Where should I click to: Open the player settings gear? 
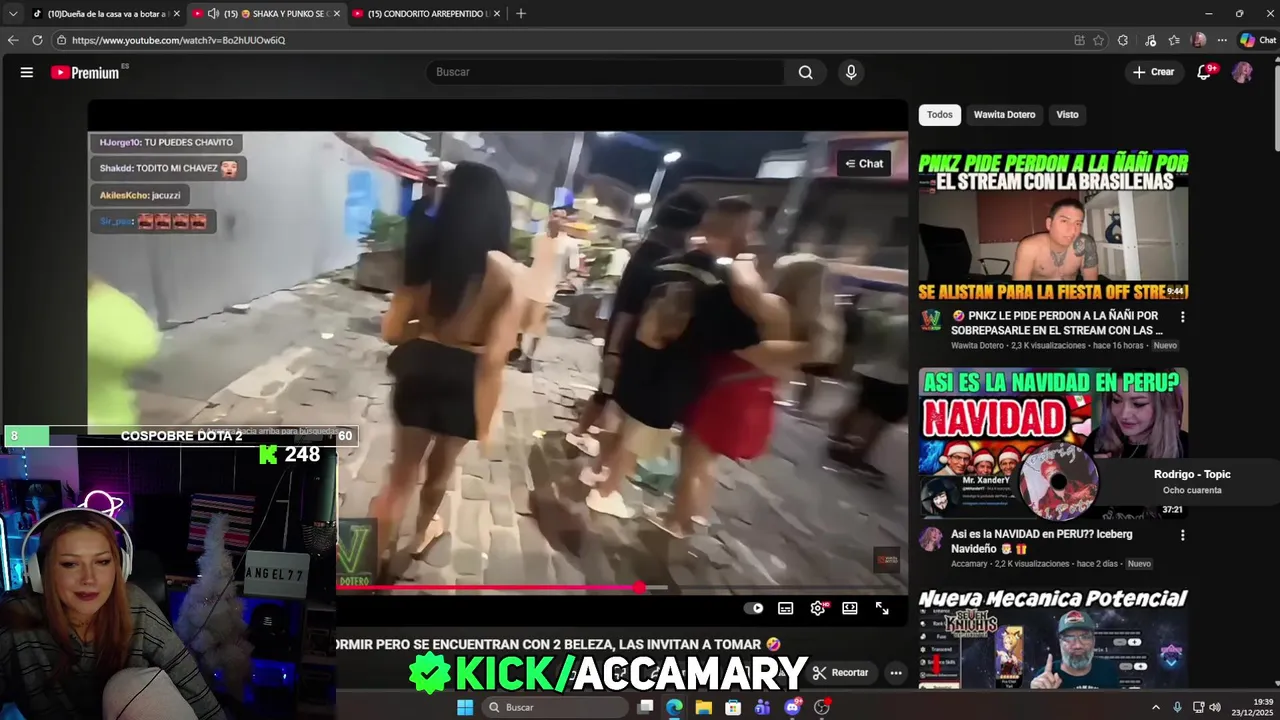(x=818, y=608)
